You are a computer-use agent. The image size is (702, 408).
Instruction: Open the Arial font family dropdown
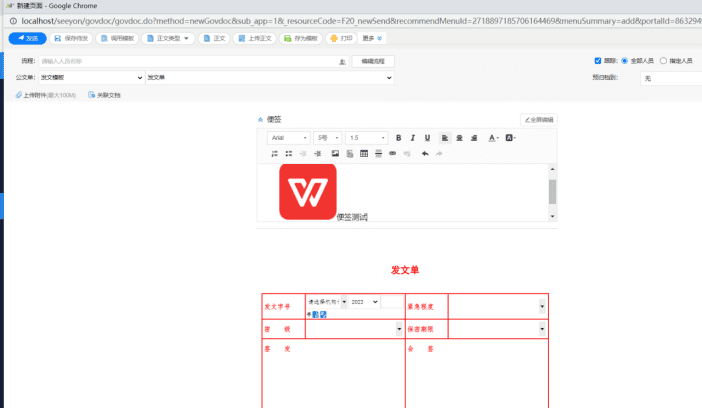(289, 138)
